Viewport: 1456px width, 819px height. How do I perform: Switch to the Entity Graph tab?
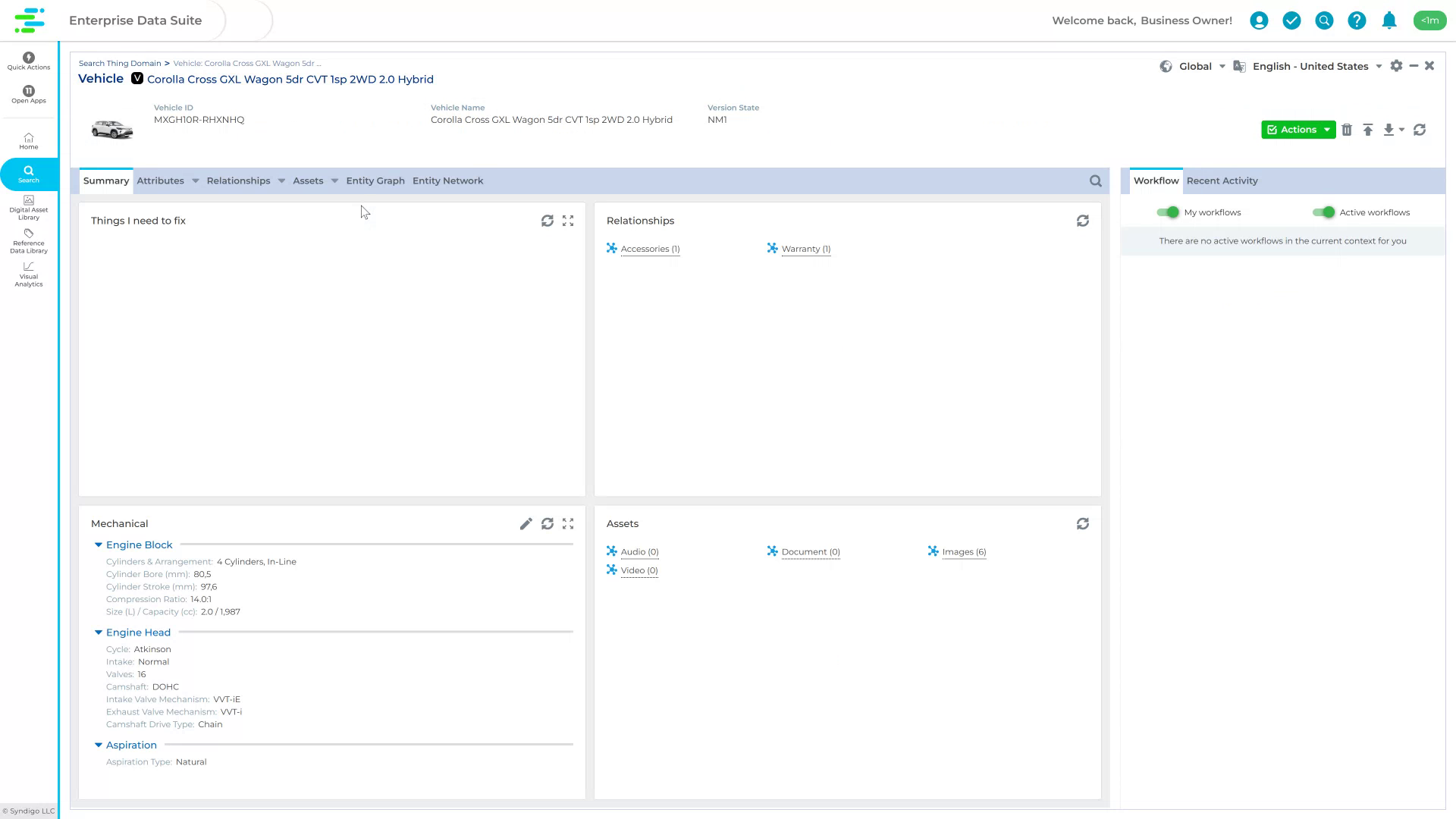coord(375,180)
